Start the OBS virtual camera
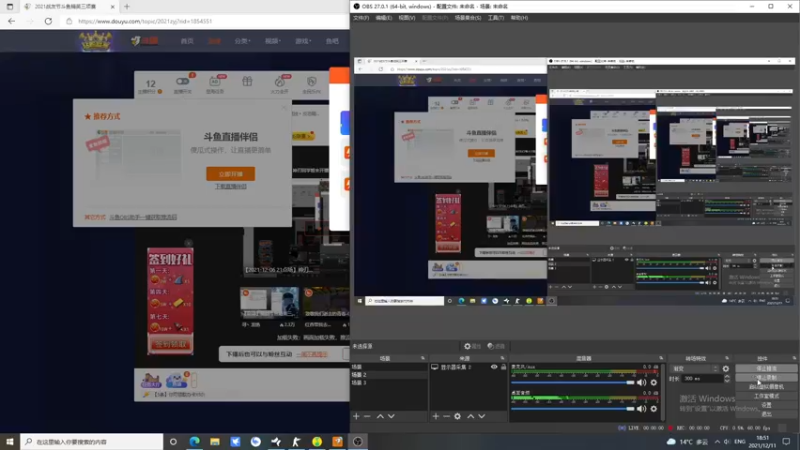Screen dimensions: 800x450 click(766, 387)
